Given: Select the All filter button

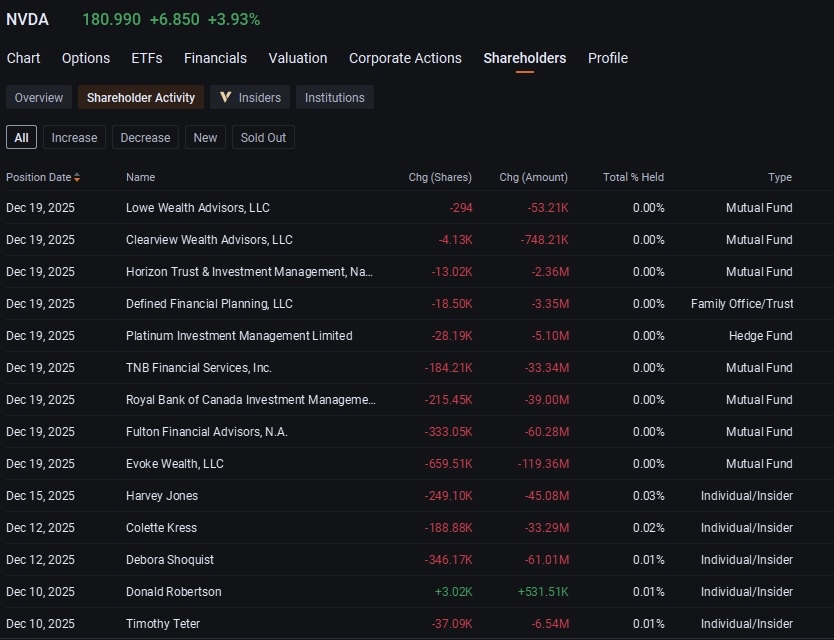Looking at the screenshot, I should point(21,137).
